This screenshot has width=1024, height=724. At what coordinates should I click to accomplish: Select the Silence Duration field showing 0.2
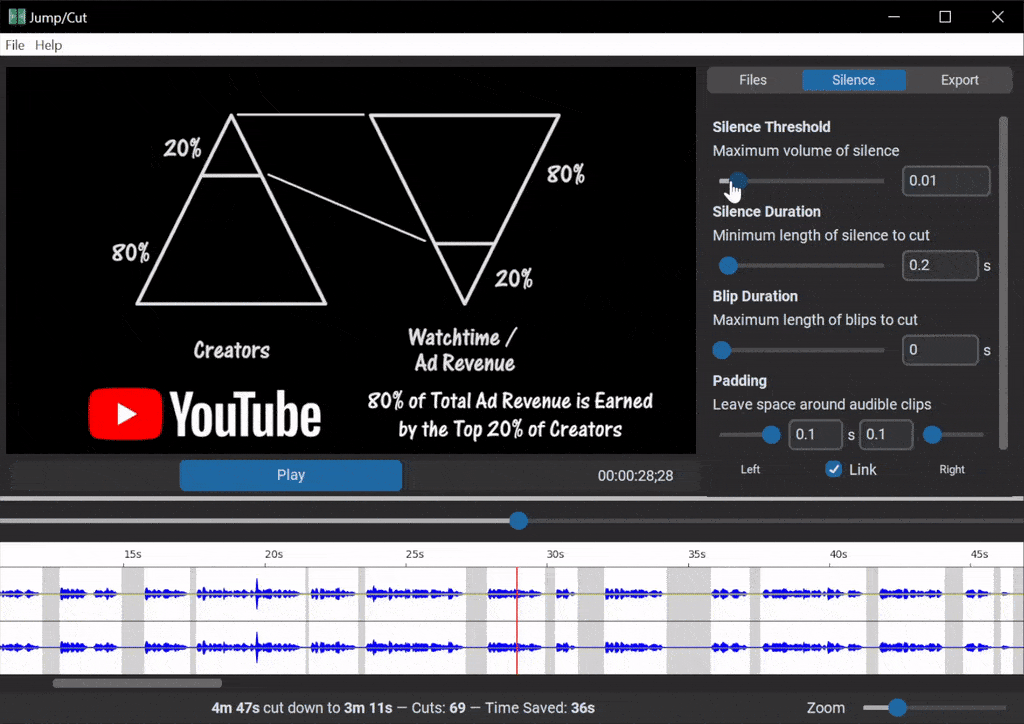click(940, 265)
